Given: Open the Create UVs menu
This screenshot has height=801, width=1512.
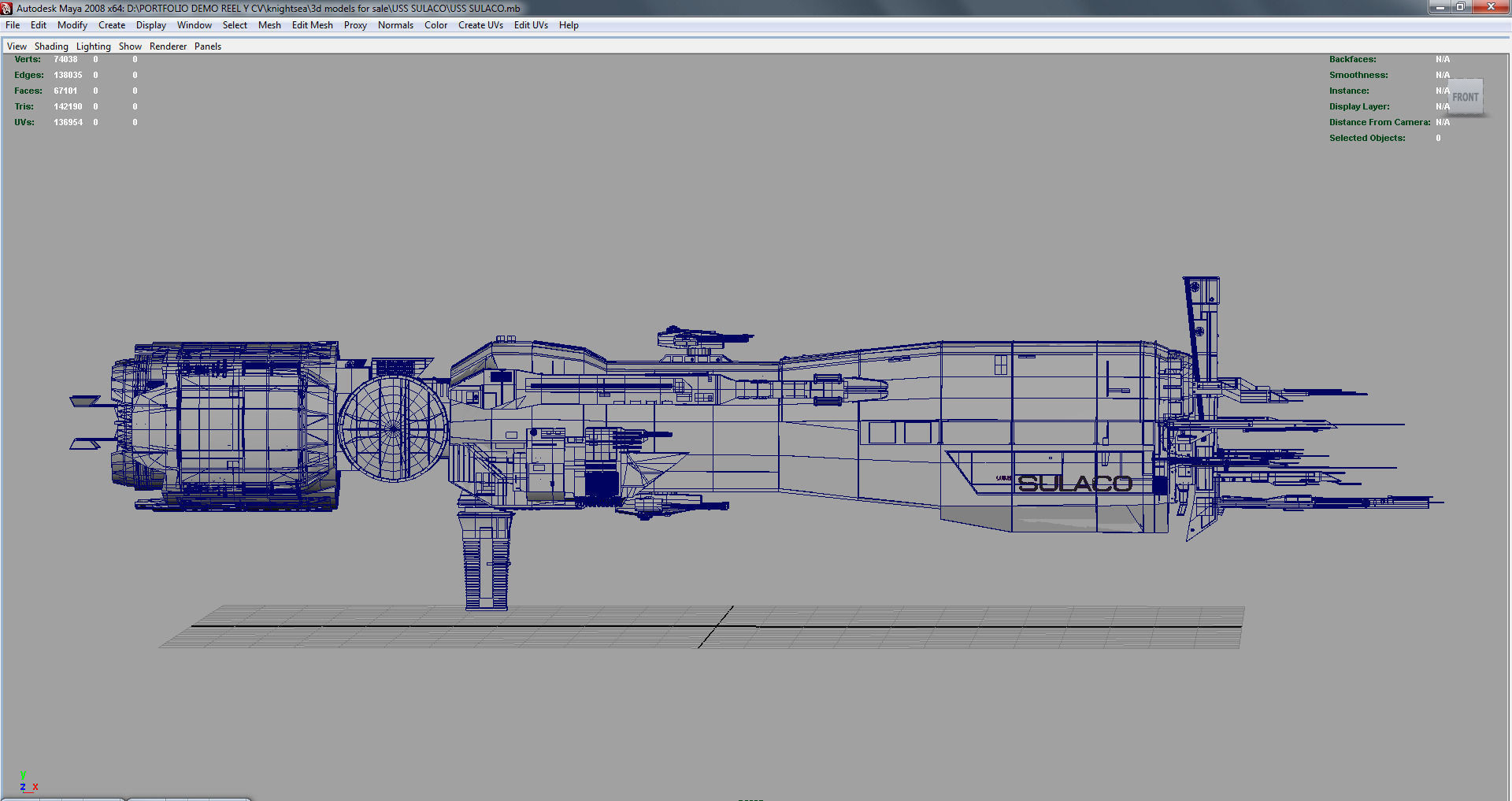Looking at the screenshot, I should [x=480, y=25].
